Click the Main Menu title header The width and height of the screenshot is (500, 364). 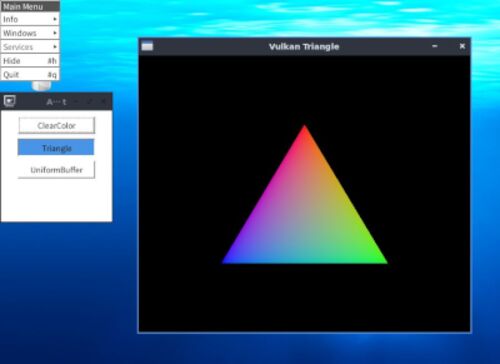(30, 6)
